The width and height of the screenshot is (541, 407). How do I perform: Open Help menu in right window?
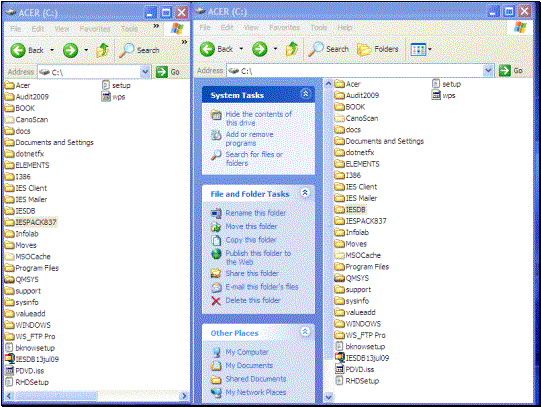pyautogui.click(x=345, y=28)
